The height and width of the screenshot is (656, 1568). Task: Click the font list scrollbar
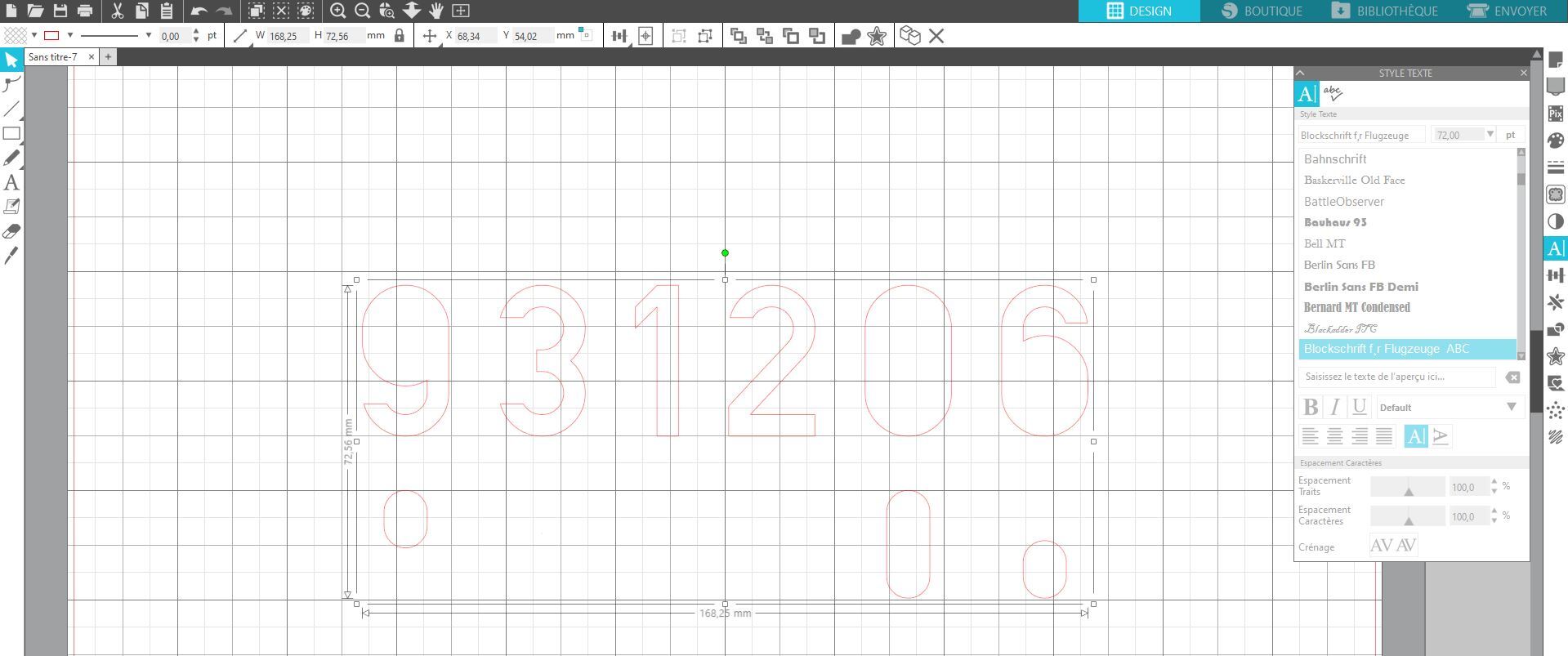click(x=1521, y=254)
